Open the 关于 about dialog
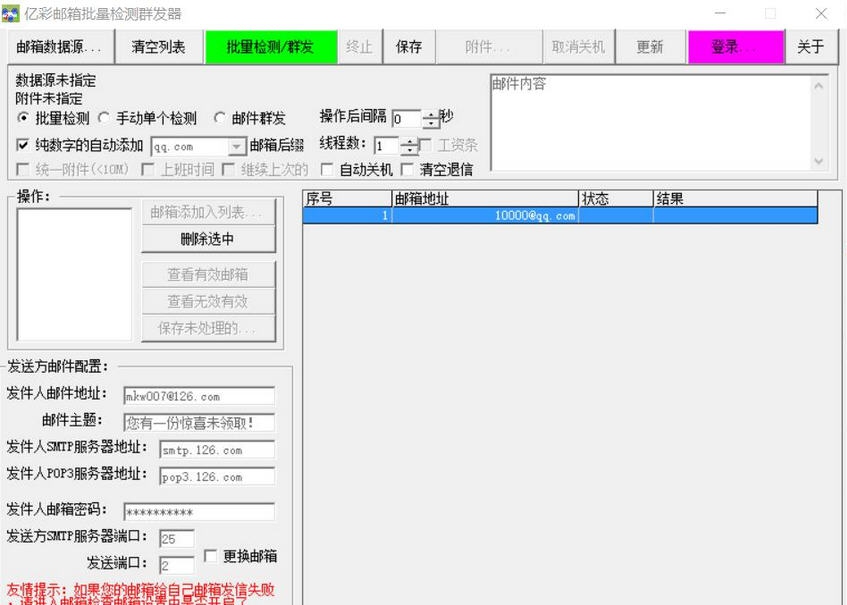847x605 pixels. point(810,46)
